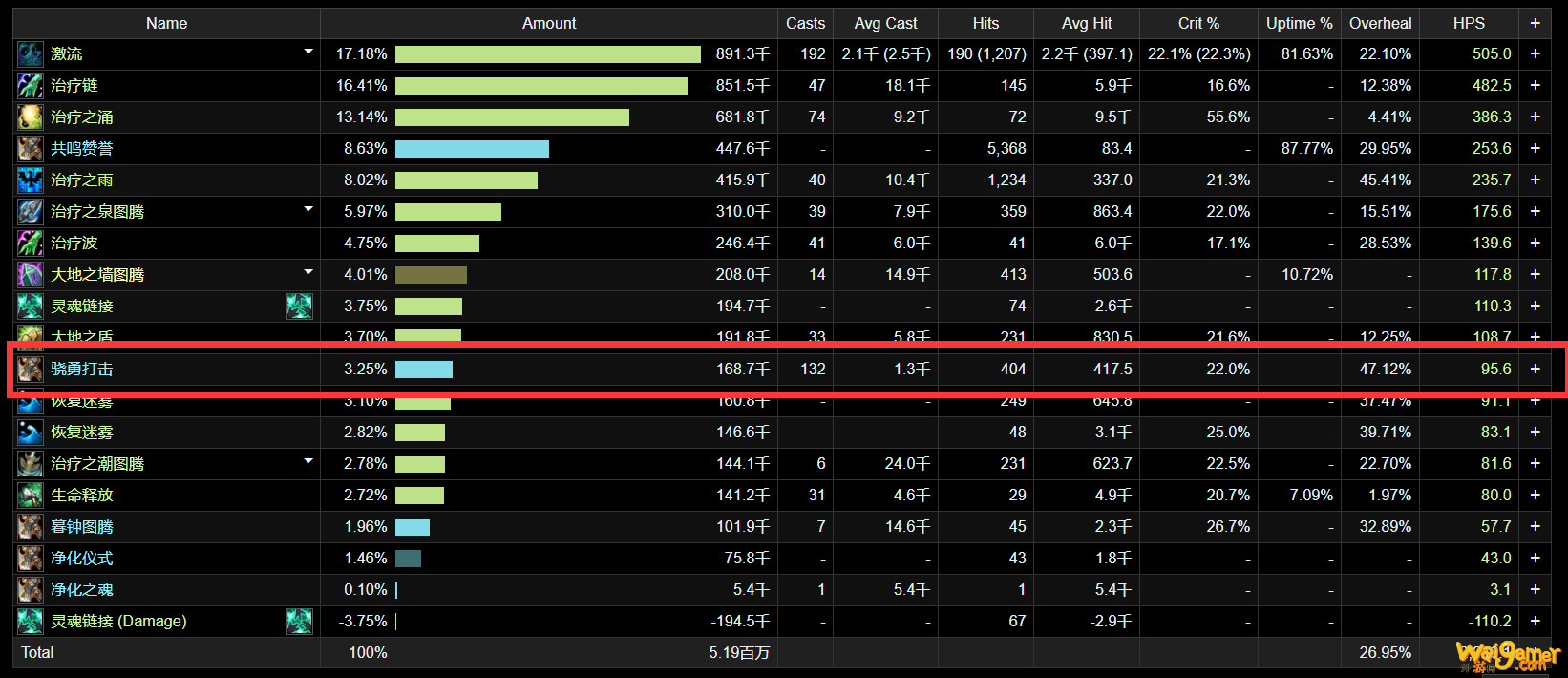Click the 大地之墙图腾 spell icon

pos(31,275)
